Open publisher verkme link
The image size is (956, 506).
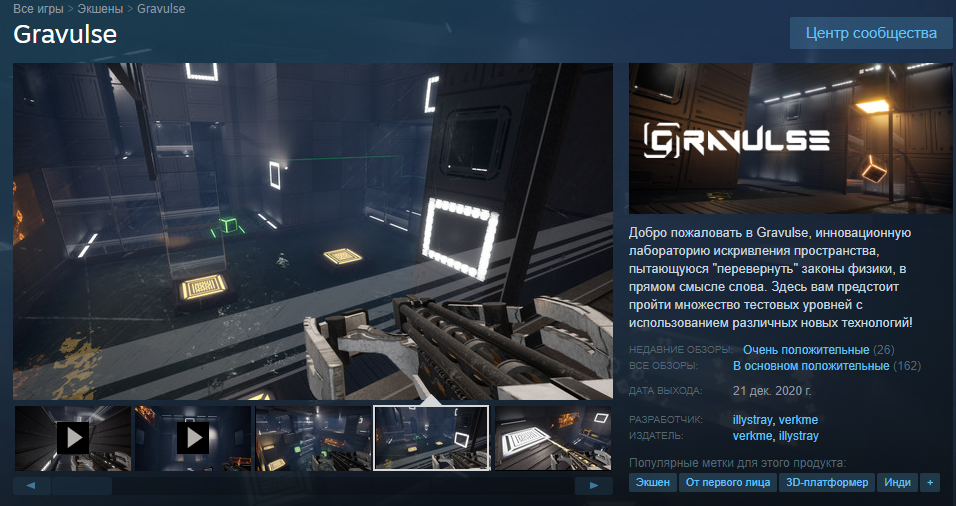point(752,435)
